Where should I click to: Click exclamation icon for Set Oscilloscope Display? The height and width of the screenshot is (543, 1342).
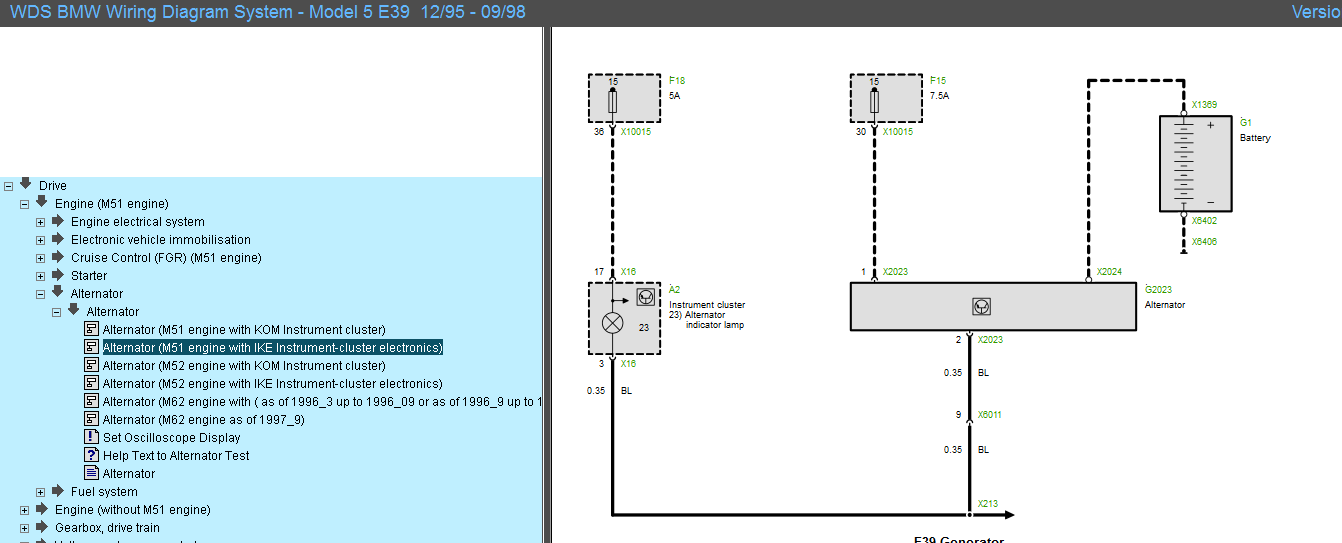[92, 437]
